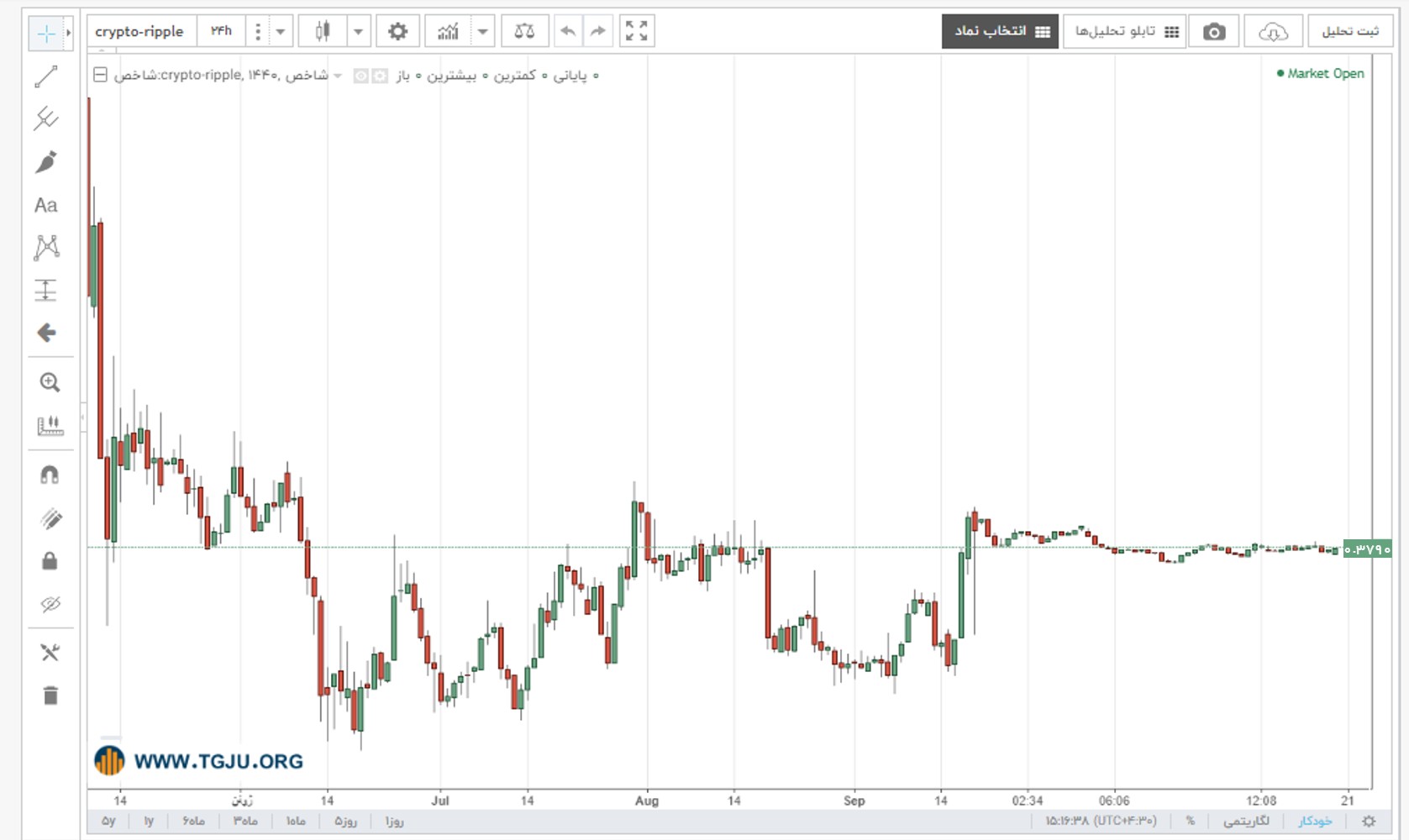Select the Brush drawing tool
Screen dimensions: 1409x840
click(x=46, y=162)
